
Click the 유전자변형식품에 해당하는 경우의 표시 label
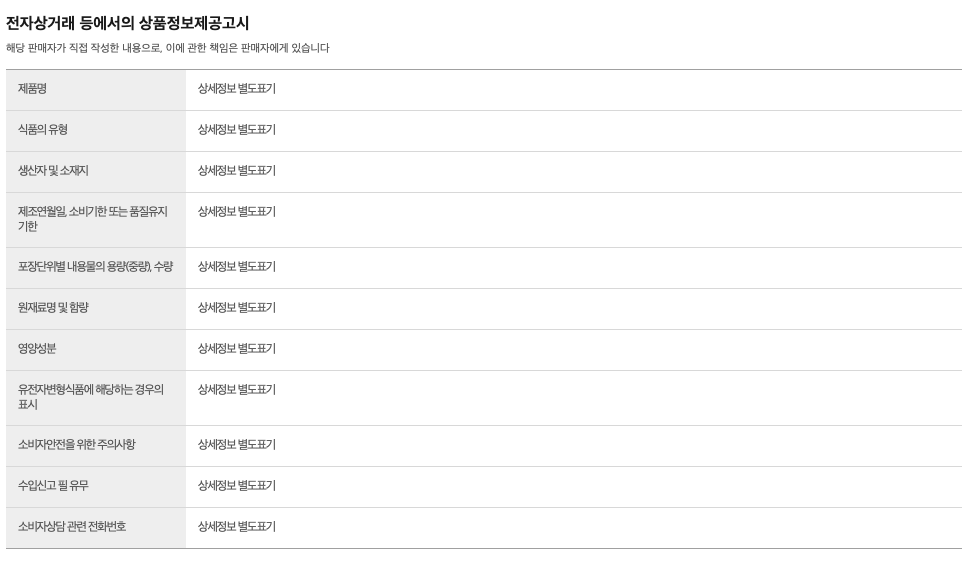[x=90, y=397]
